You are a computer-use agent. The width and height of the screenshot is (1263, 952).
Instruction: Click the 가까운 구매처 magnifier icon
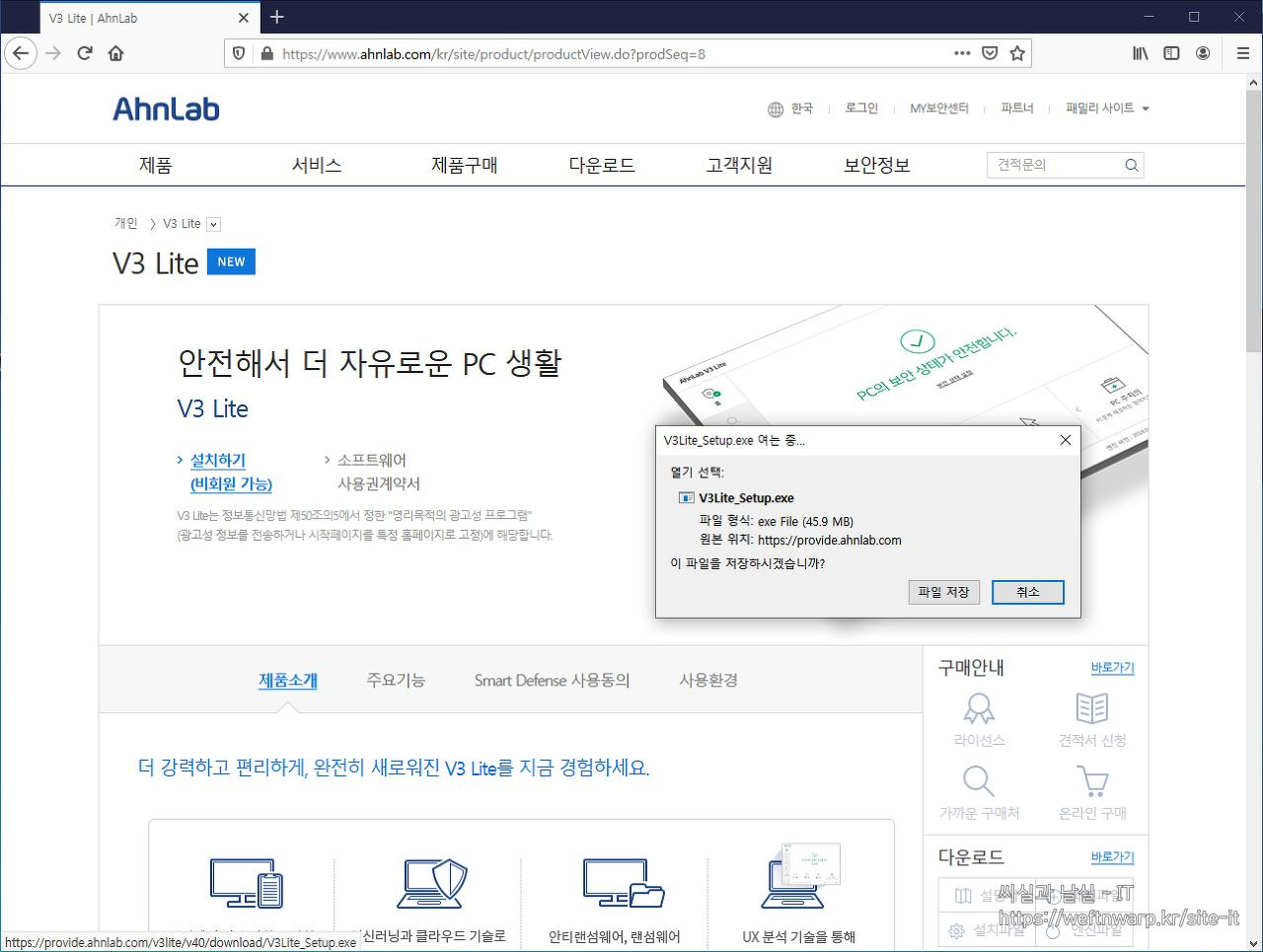[979, 781]
